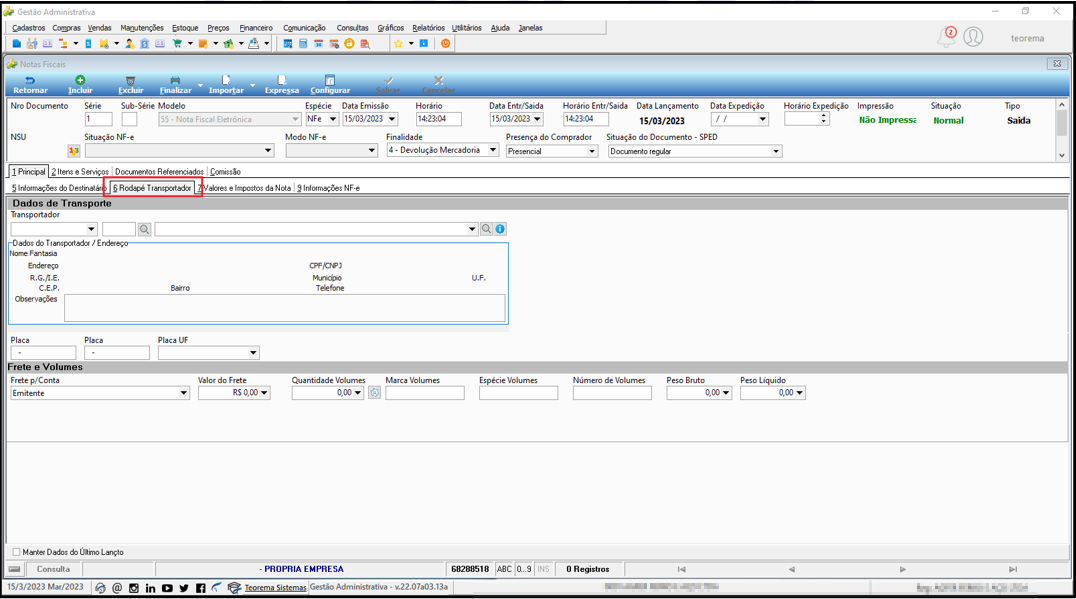Click the Horário Expedição spinner arrows
This screenshot has height=599, width=1076.
[823, 119]
